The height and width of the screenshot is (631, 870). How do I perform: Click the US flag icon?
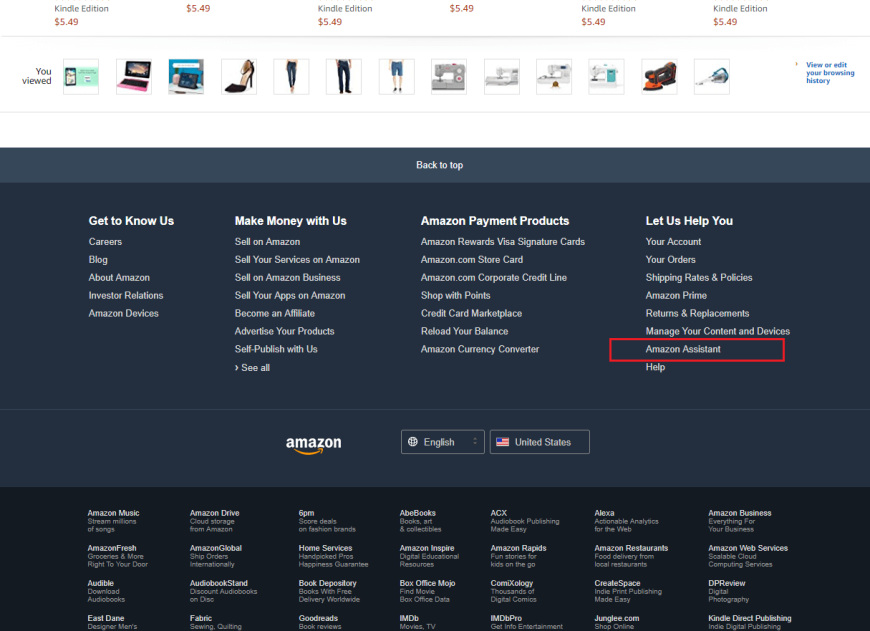point(503,442)
